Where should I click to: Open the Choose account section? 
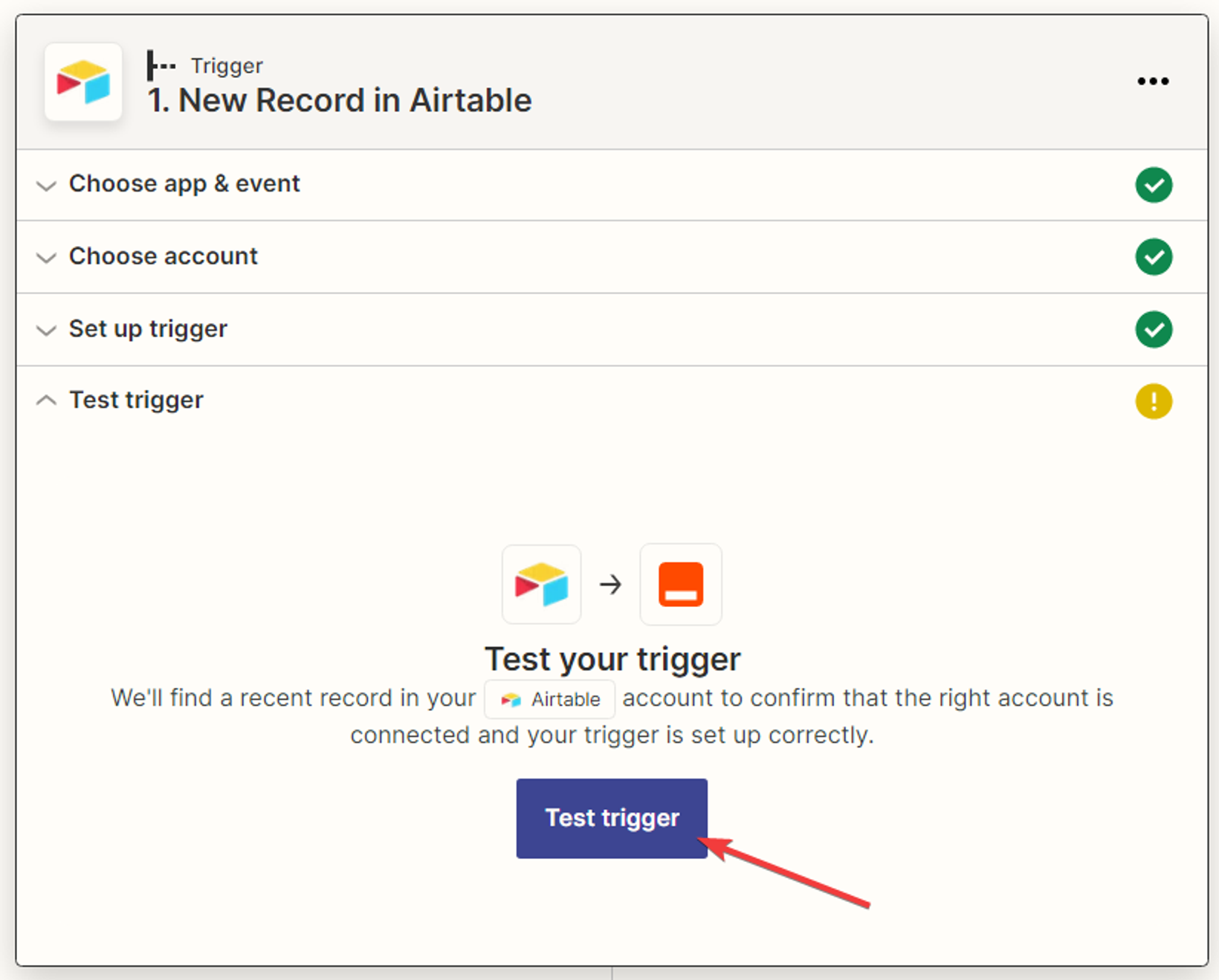click(164, 256)
